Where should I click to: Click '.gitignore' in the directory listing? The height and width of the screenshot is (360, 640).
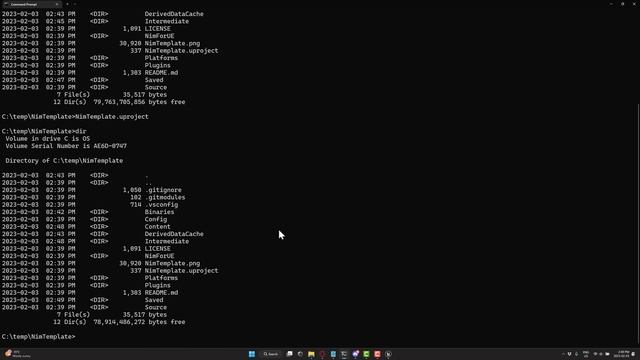point(163,190)
